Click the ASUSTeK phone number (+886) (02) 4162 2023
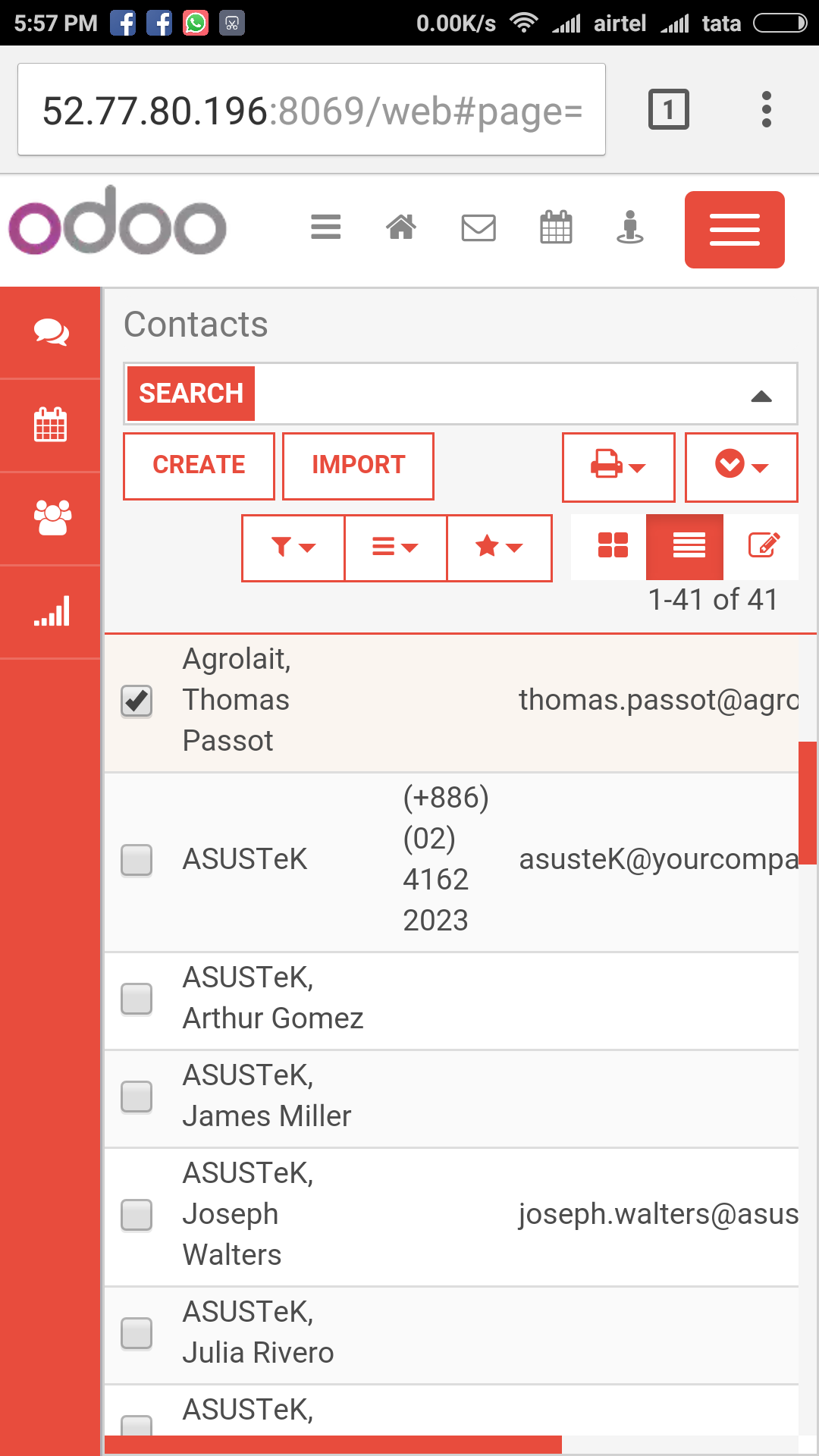Screen dimensions: 819x1456 coord(446,859)
